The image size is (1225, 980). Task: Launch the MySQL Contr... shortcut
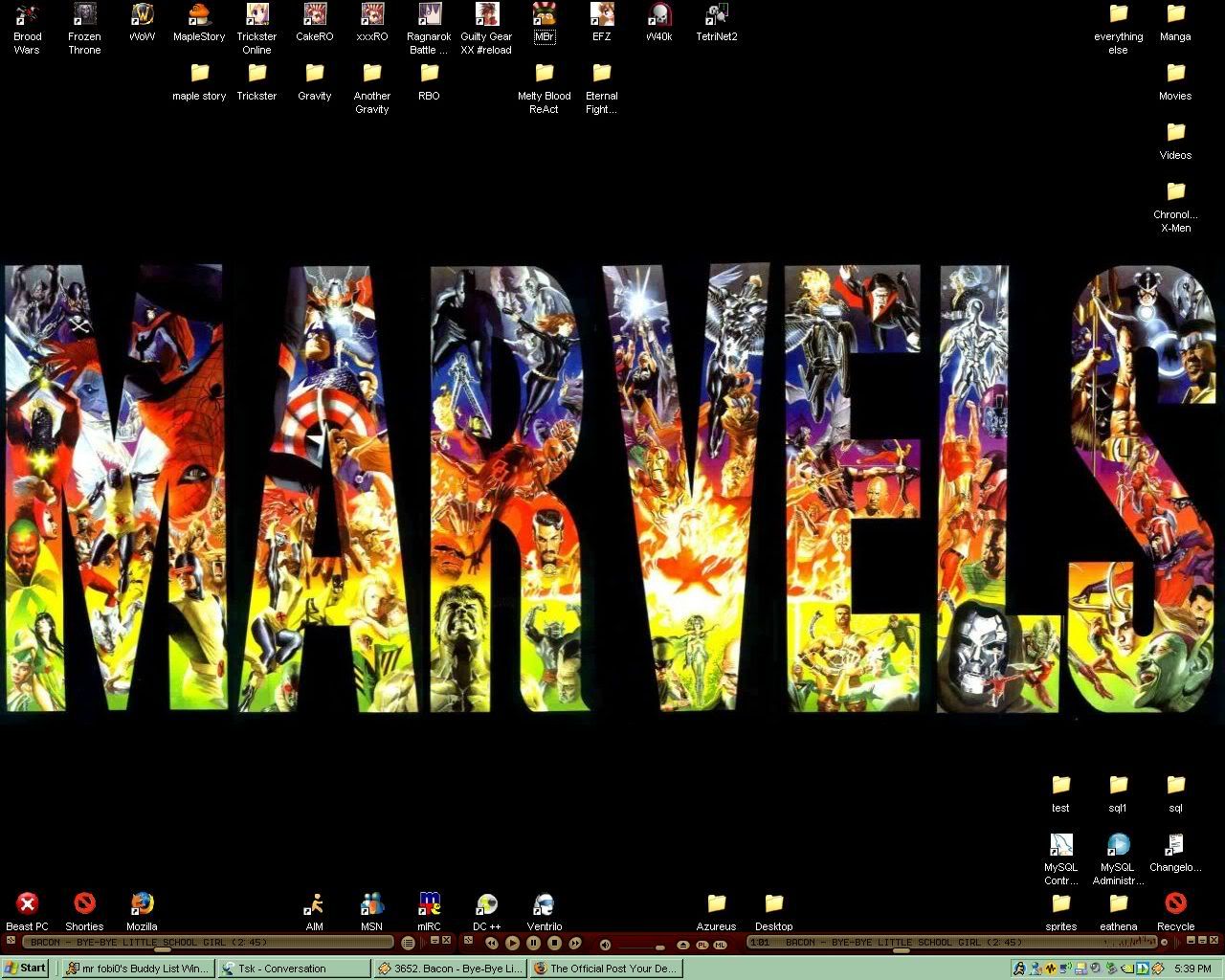click(x=1060, y=859)
